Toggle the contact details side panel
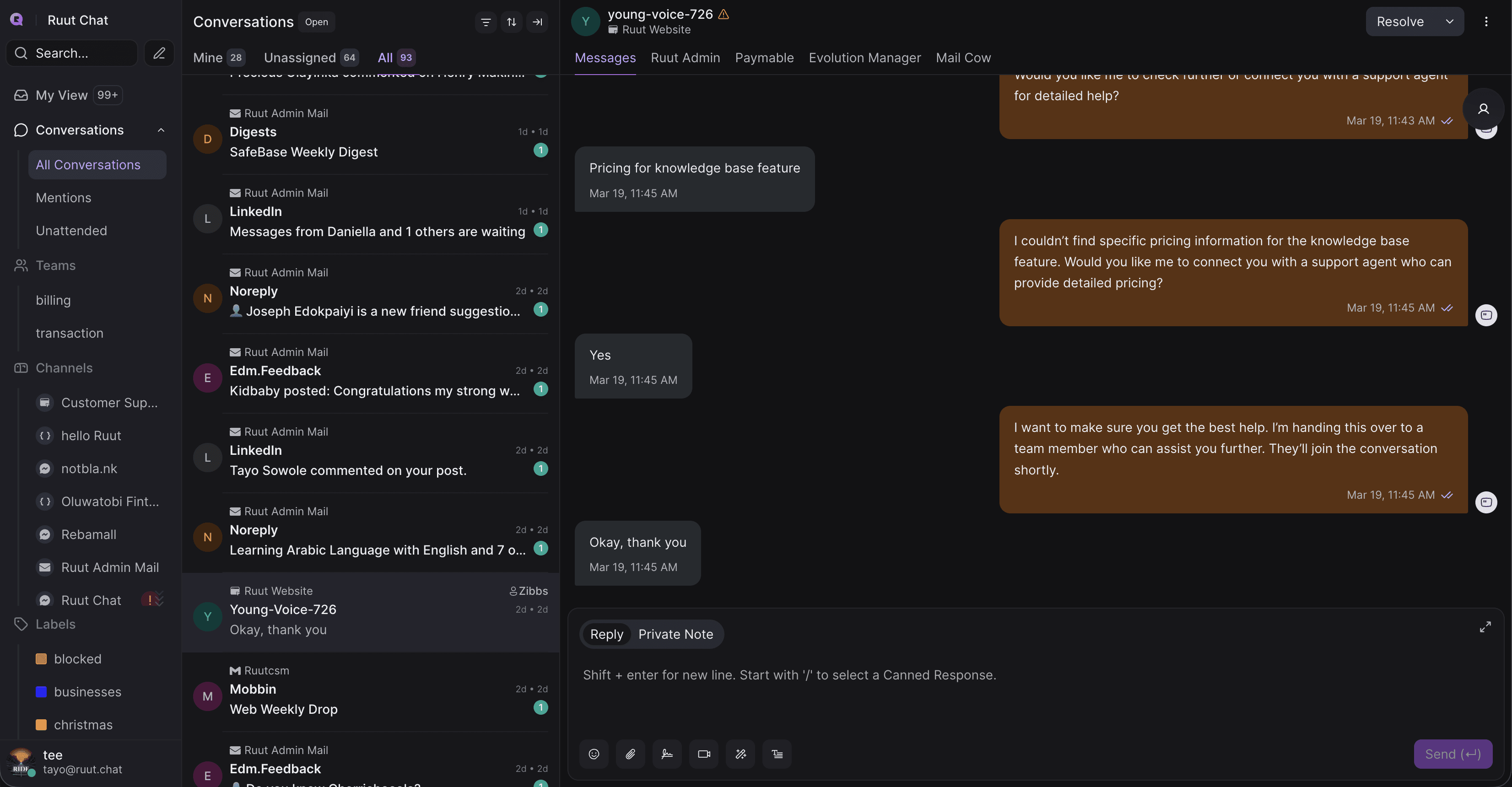 tap(1483, 109)
